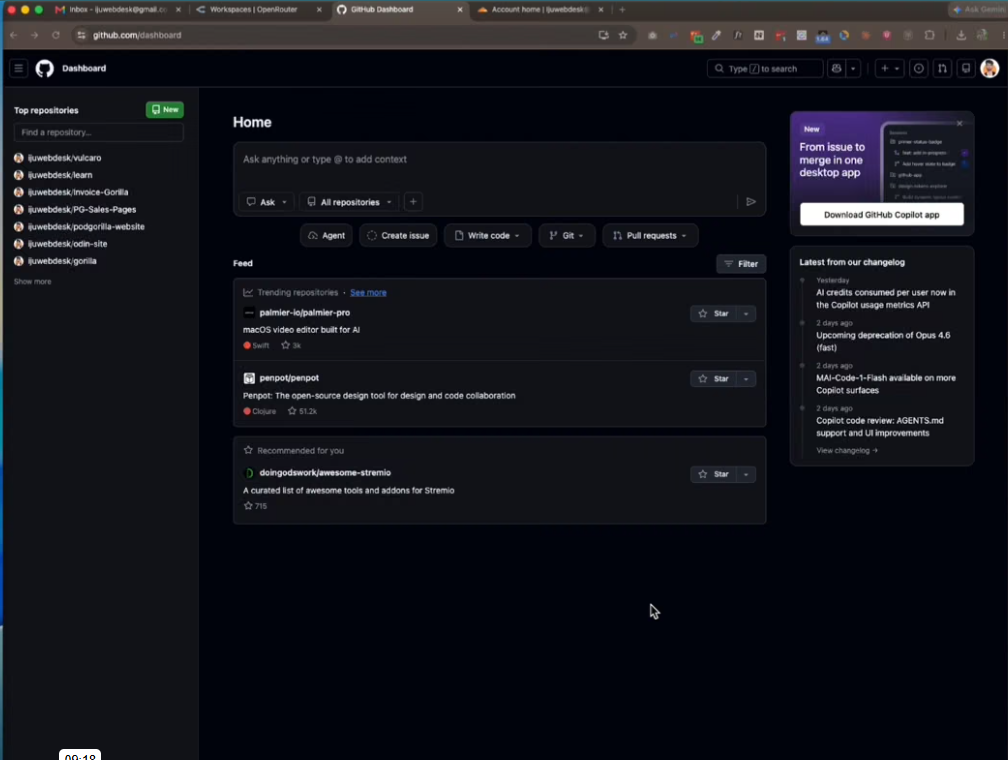
Task: Click the GitHub Octocat logo
Action: (44, 68)
